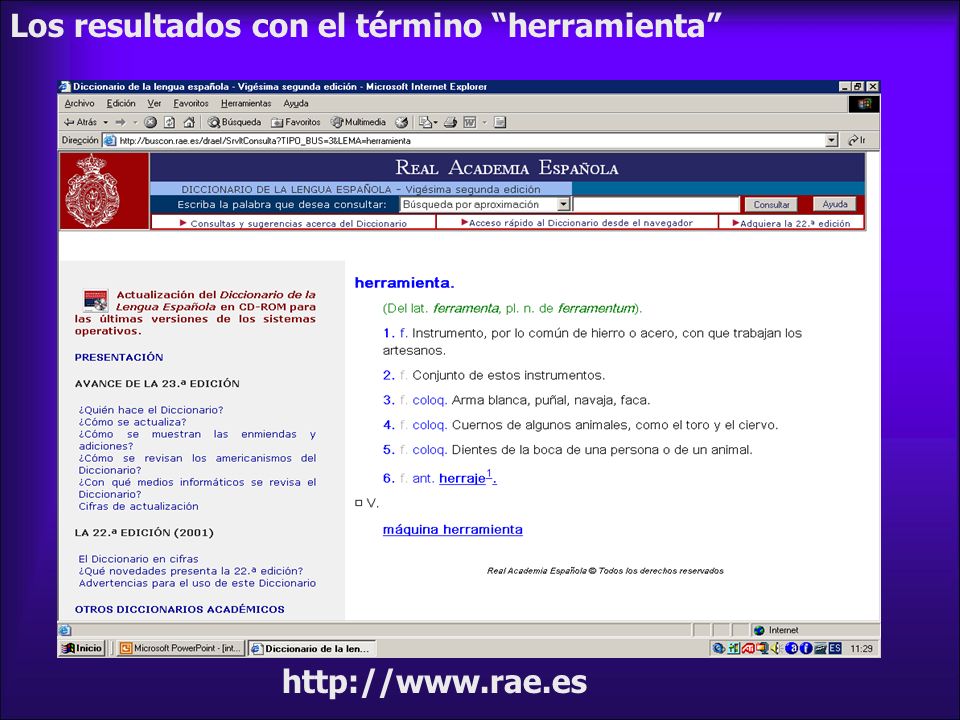Image resolution: width=960 pixels, height=720 pixels.
Task: Open the Herramientas menu
Action: click(246, 103)
